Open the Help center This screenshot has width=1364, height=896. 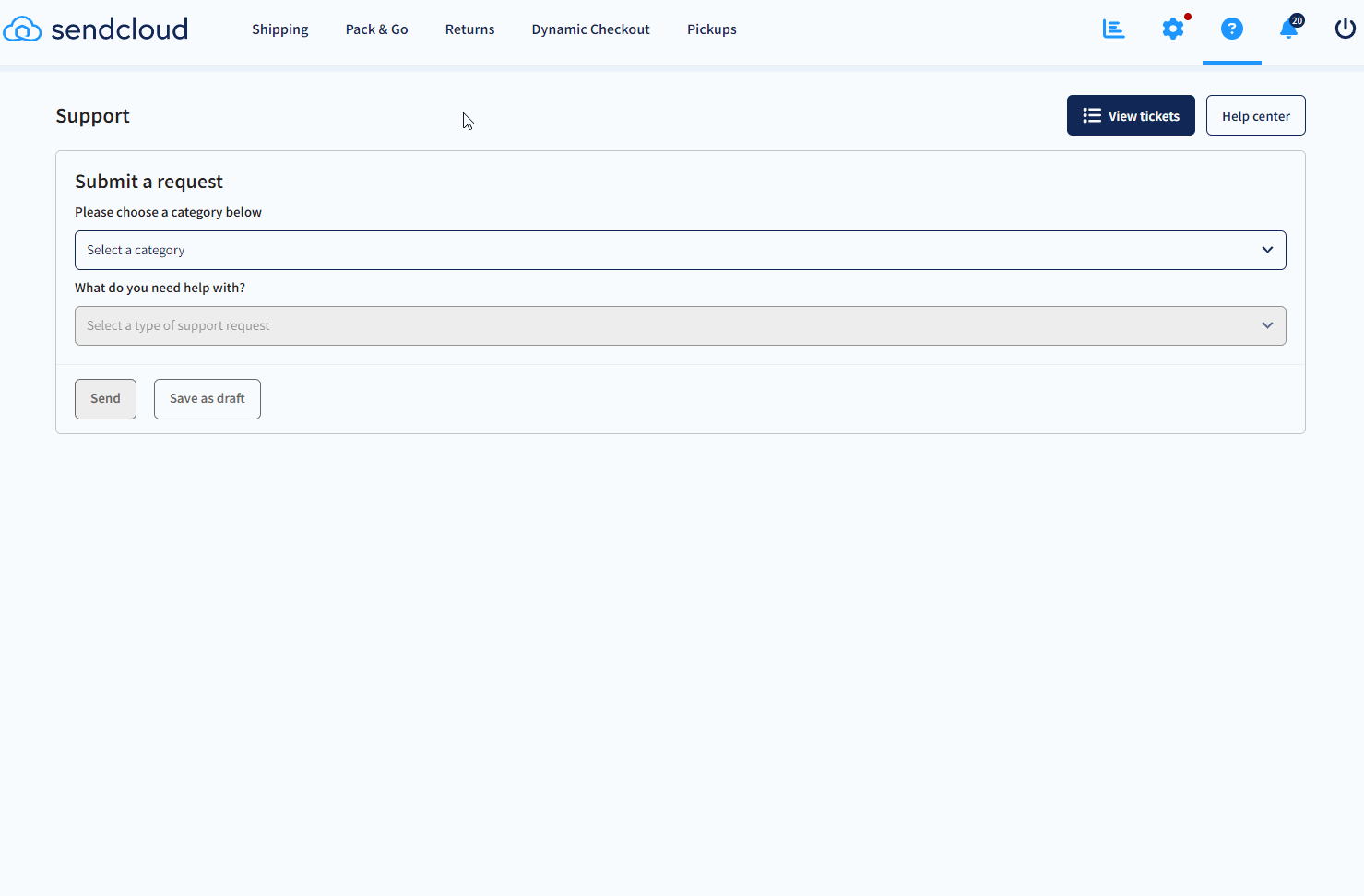click(1256, 115)
